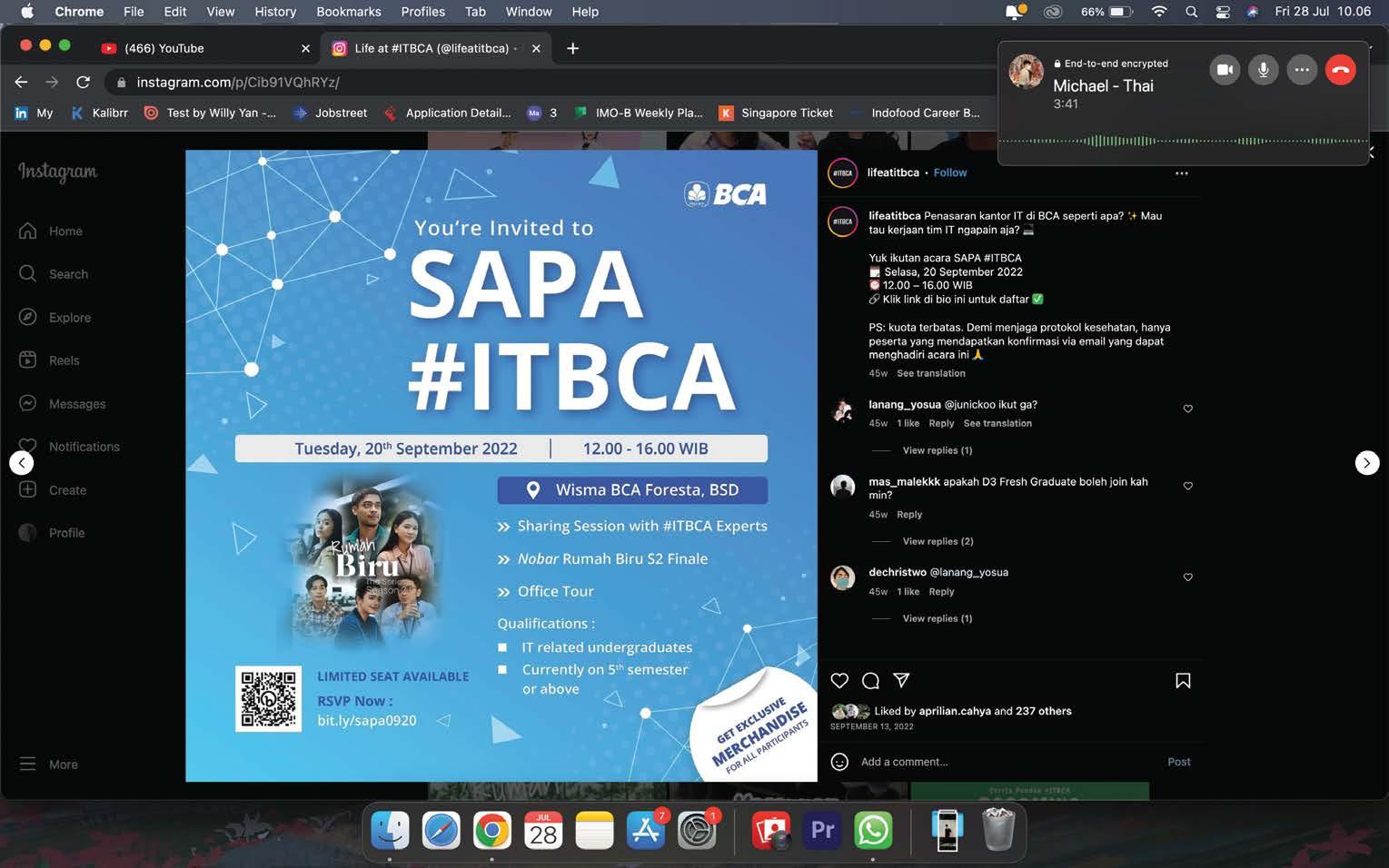Open Chrome History menu

(275, 12)
